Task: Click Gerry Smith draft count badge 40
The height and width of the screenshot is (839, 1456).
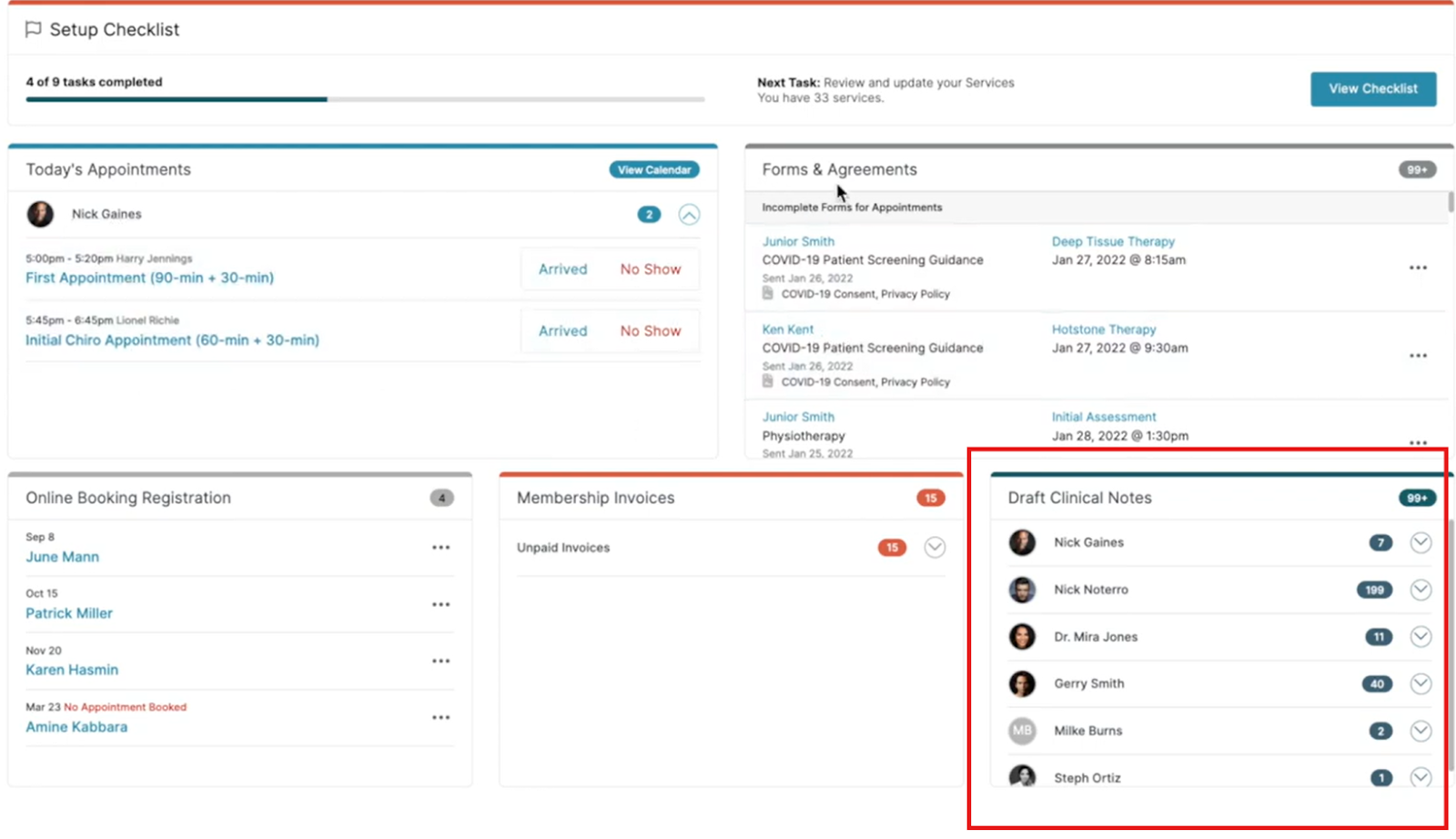Action: [x=1377, y=683]
